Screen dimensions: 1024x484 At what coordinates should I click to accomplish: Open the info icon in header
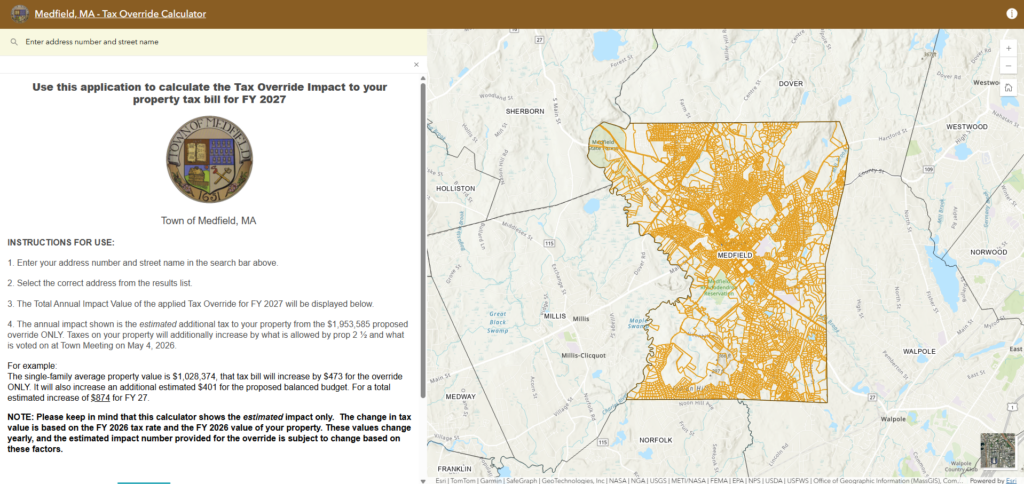click(1010, 14)
